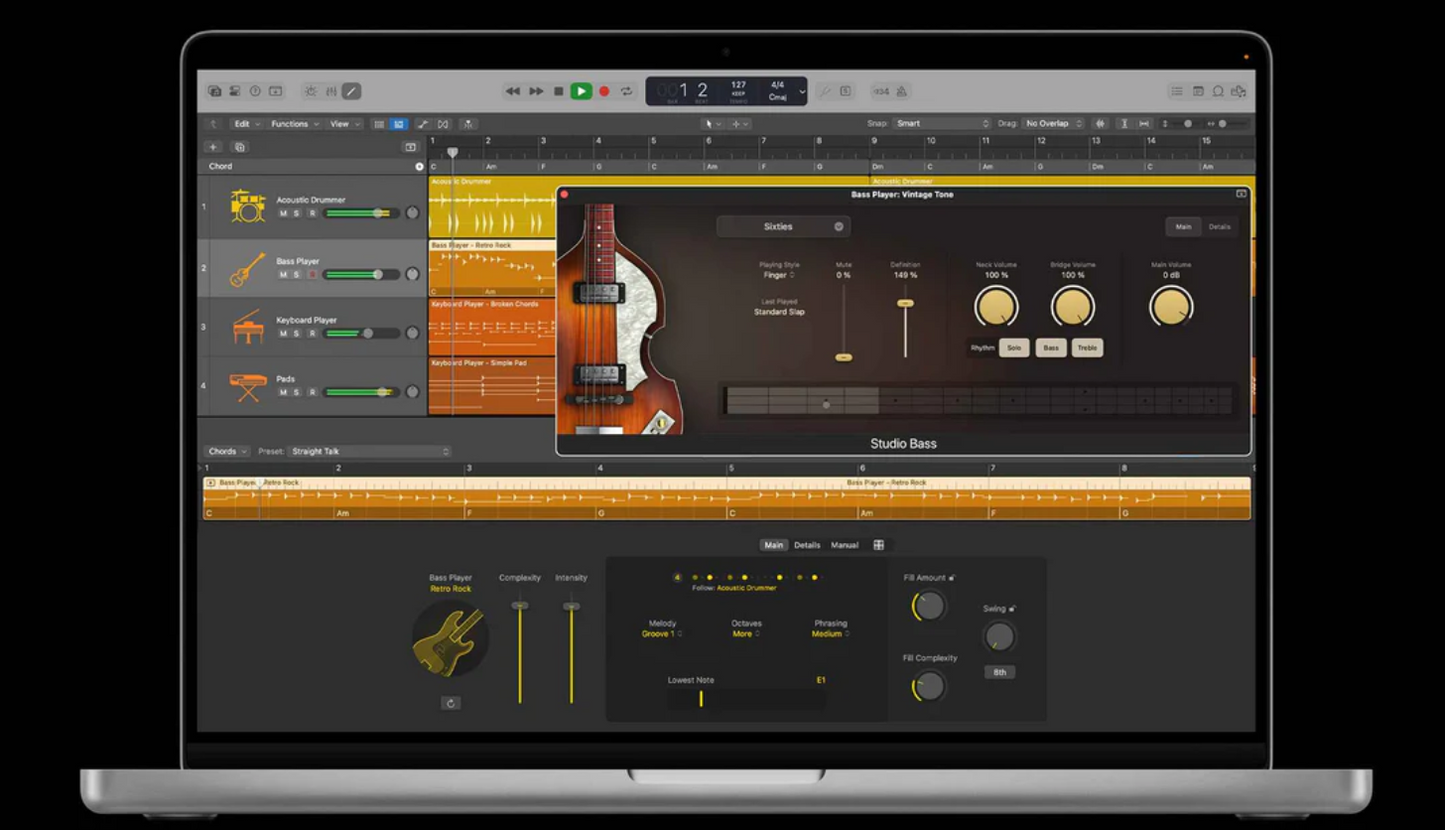Select the Mixer icon in the control bar
This screenshot has width=1445, height=830.
coord(331,90)
